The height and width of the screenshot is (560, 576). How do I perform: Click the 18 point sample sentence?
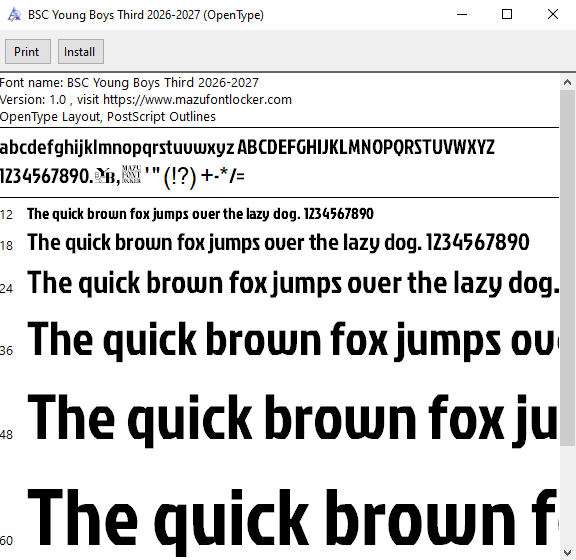[x=278, y=243]
